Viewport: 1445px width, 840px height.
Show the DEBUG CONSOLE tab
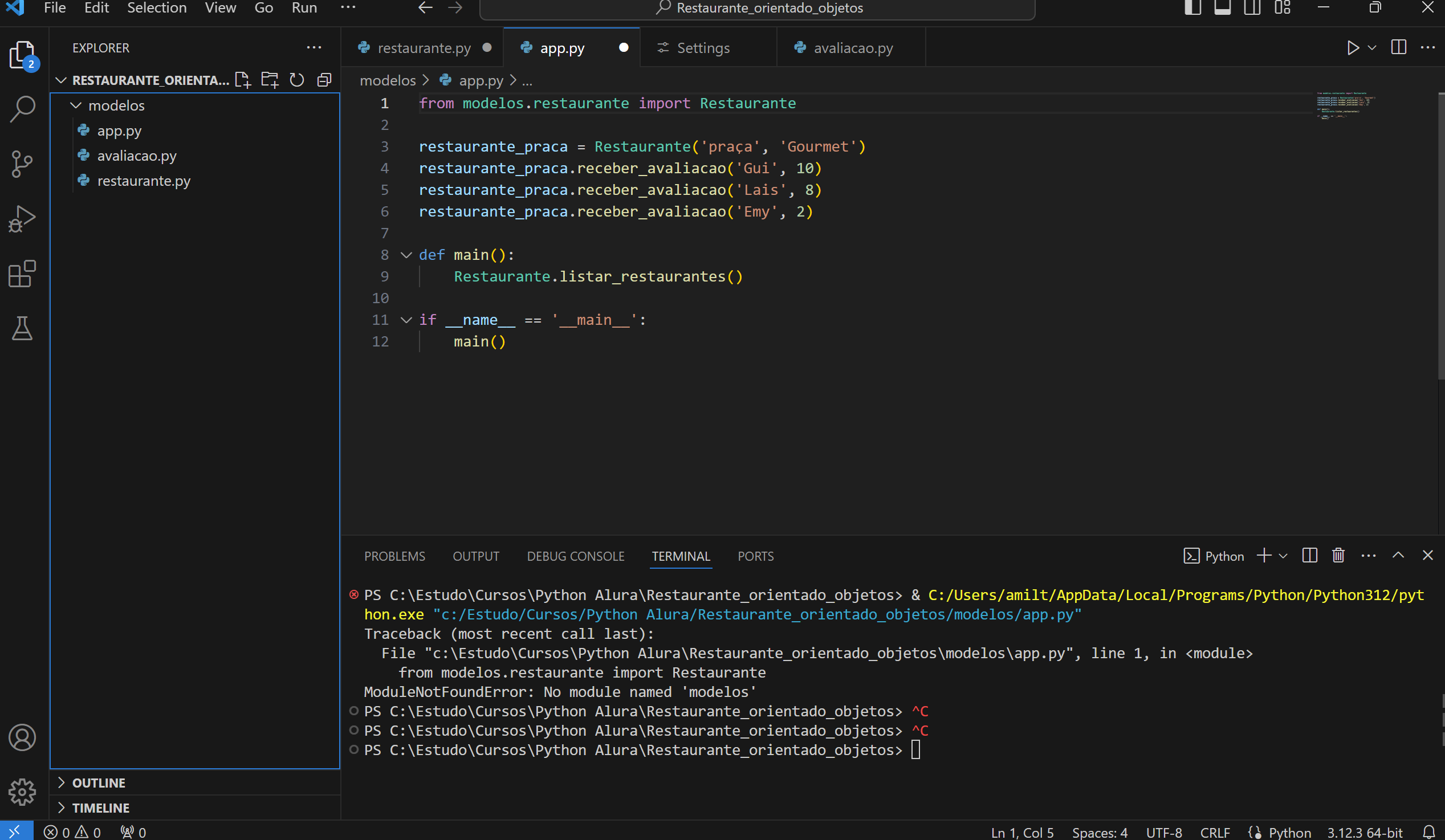coord(575,556)
